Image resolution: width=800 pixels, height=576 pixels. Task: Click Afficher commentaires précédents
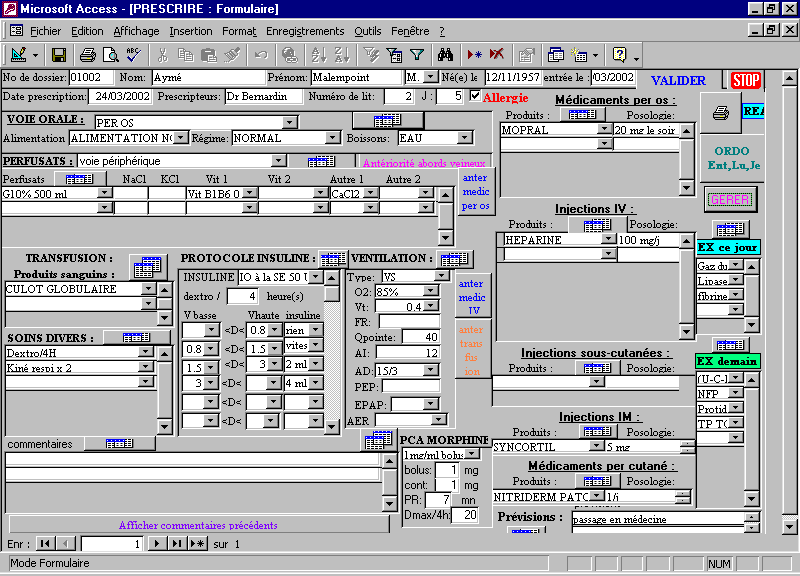coord(198,525)
